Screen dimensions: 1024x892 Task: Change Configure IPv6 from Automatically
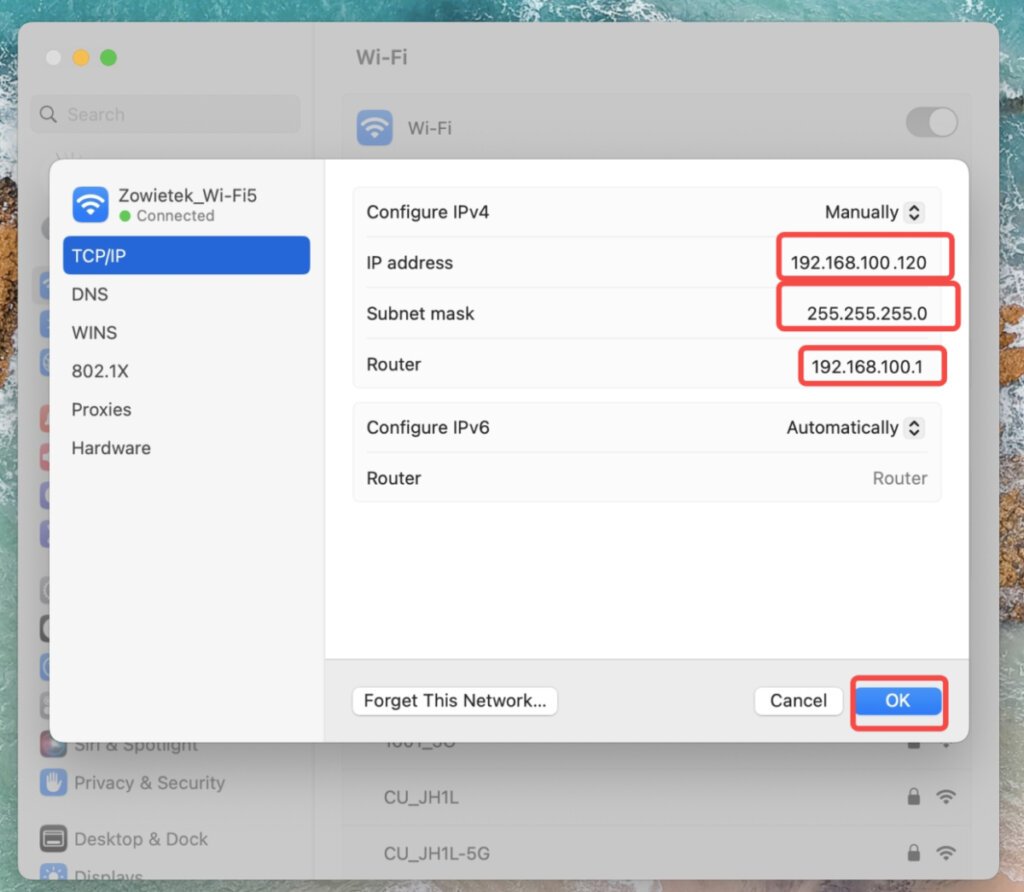coord(855,427)
